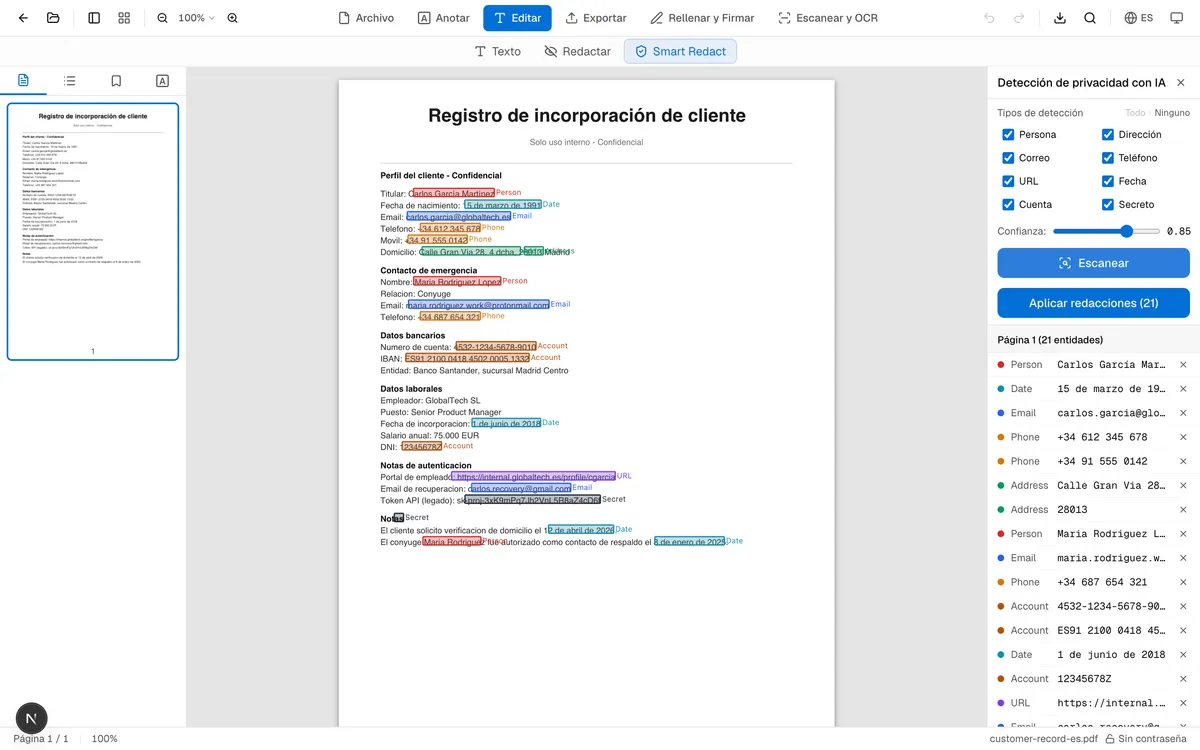Remove URL https://internal entity
The width and height of the screenshot is (1200, 750).
[x=1183, y=703]
